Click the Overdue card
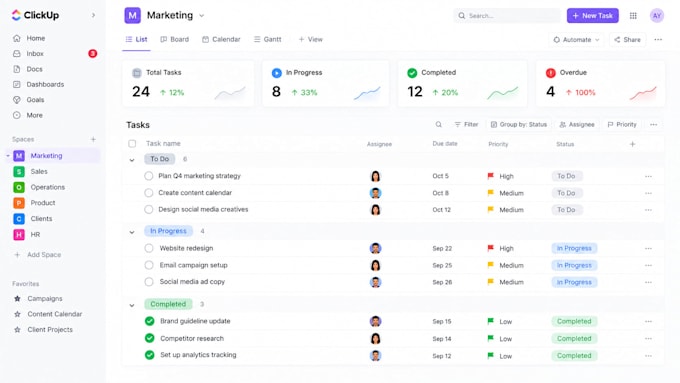Screen dimensions: 680x383 pyautogui.click(x=600, y=83)
